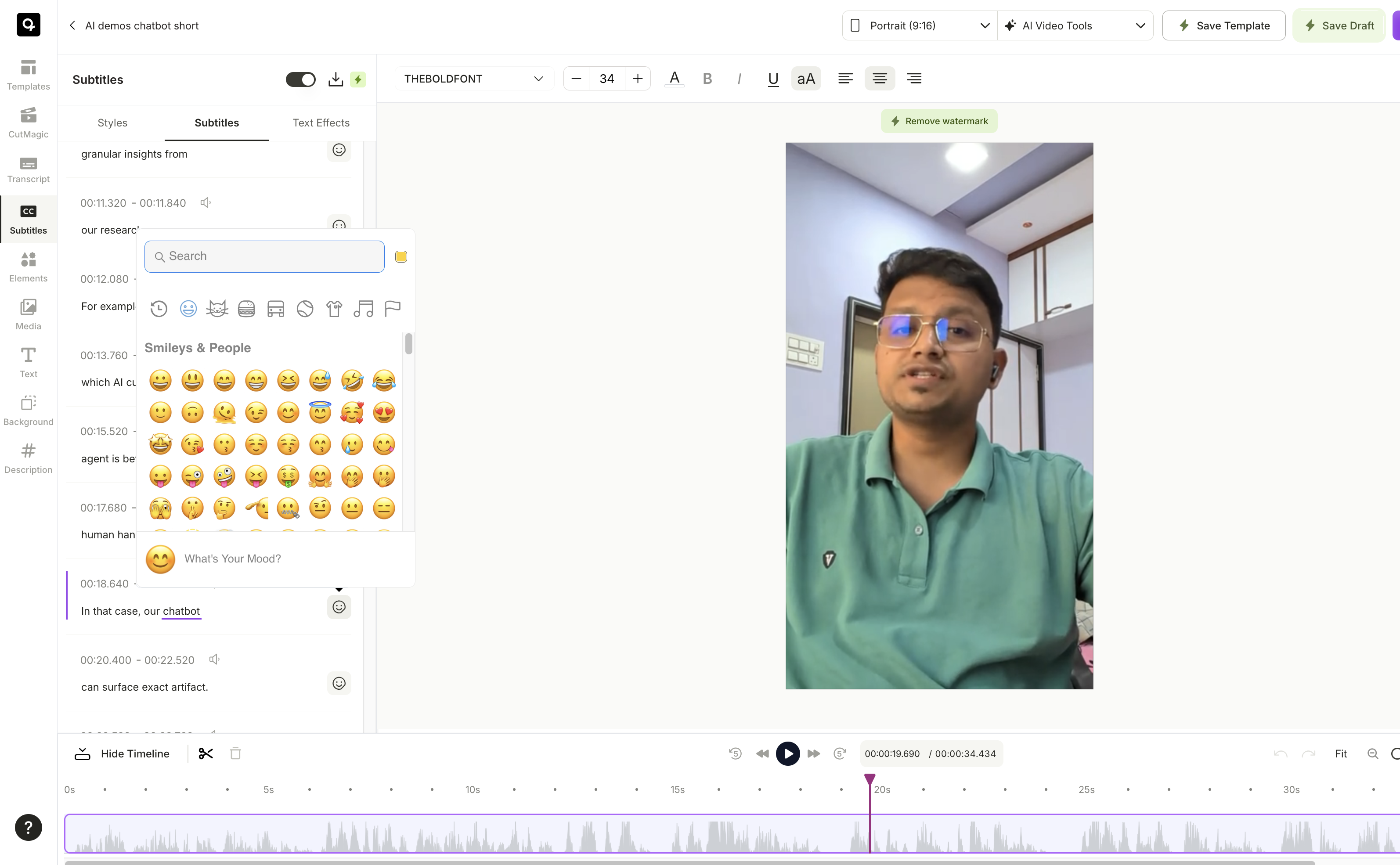The image size is (1400, 865).
Task: Switch to the Styles tab
Action: coord(112,123)
